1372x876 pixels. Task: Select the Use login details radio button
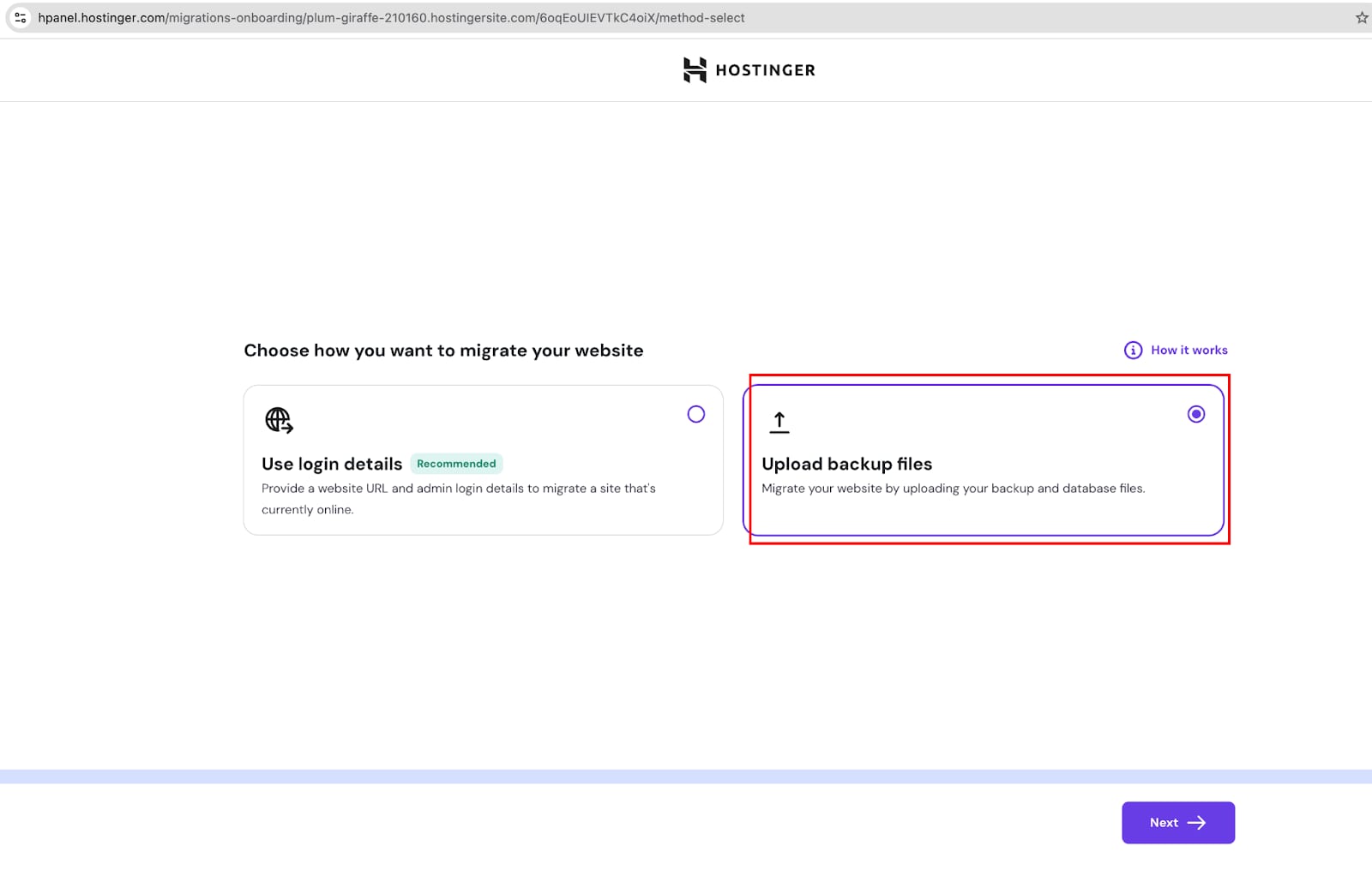(695, 414)
